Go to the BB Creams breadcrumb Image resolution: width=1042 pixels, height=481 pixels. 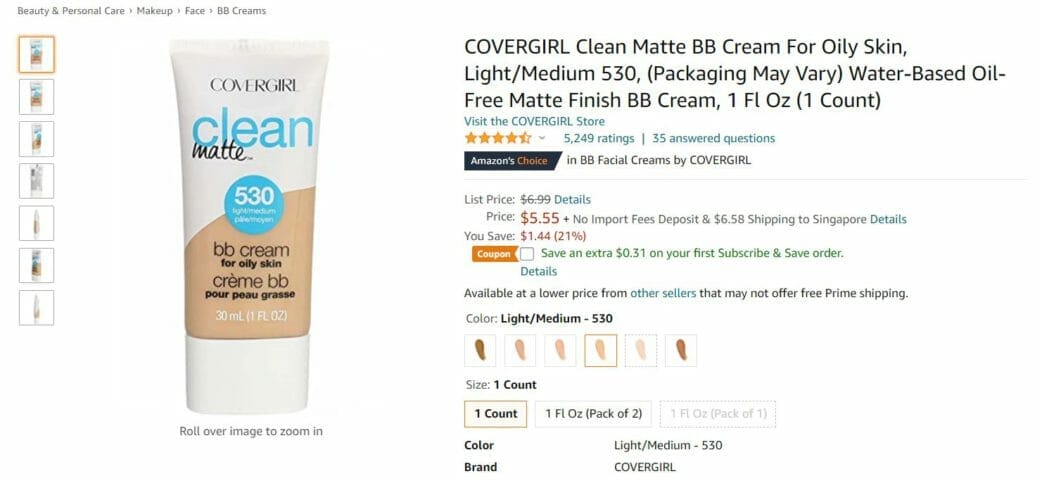tap(241, 11)
